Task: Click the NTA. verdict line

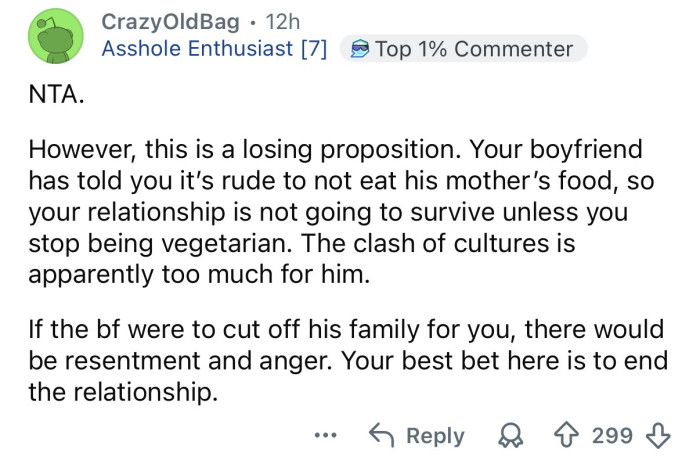Action: click(x=55, y=99)
